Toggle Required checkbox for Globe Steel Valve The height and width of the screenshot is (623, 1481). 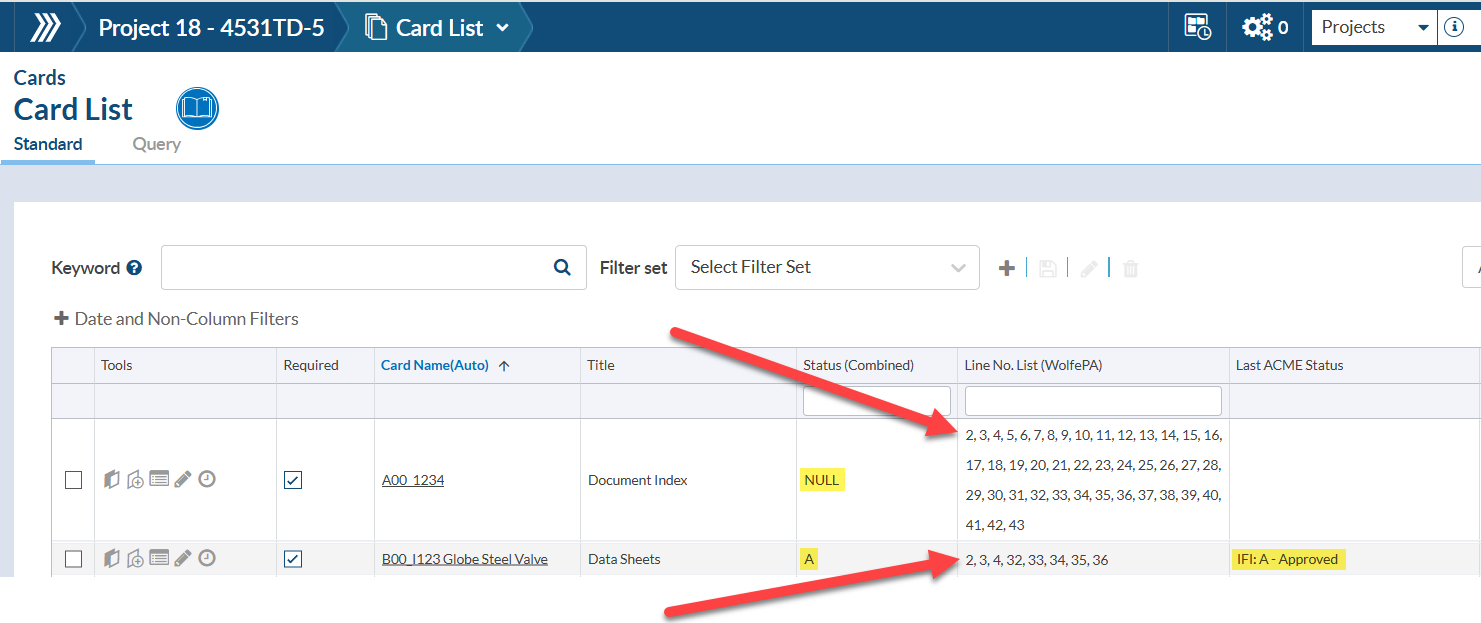(292, 559)
